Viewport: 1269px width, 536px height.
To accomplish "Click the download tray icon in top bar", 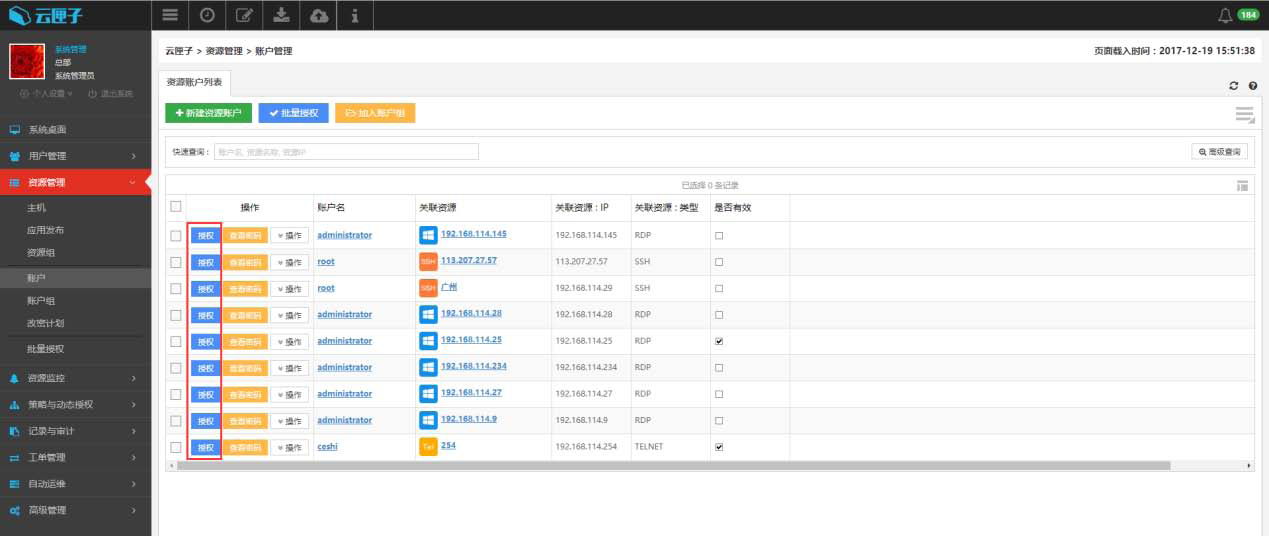I will (x=281, y=15).
